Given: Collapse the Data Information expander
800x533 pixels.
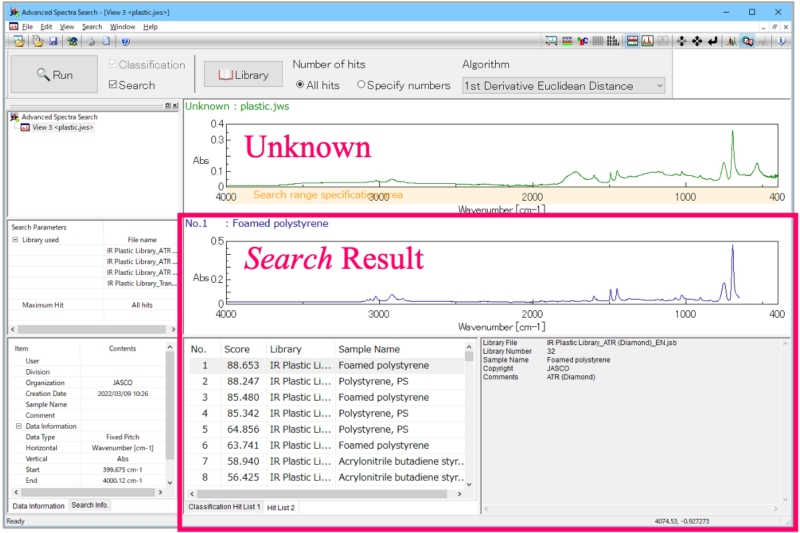Looking at the screenshot, I should point(18,426).
